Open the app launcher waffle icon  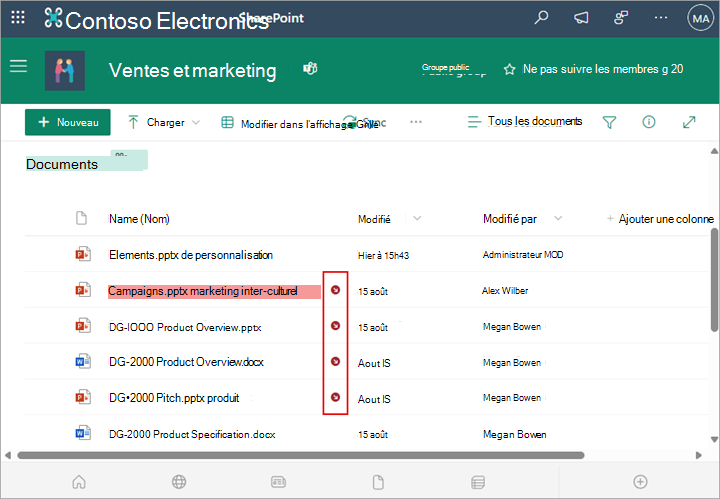pyautogui.click(x=18, y=18)
